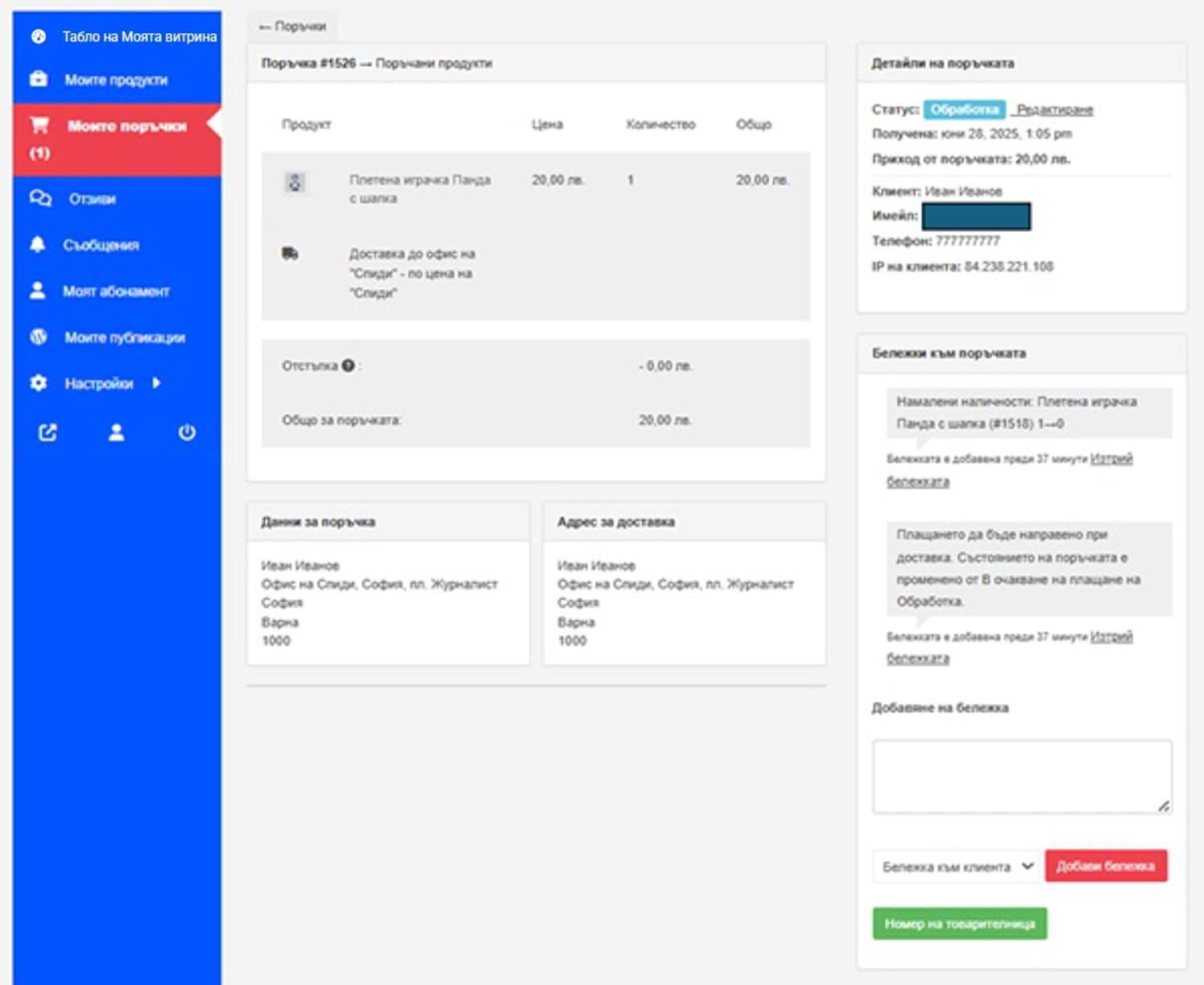Click the panda toy product thumbnail
This screenshot has height=985, width=1204.
[x=295, y=183]
